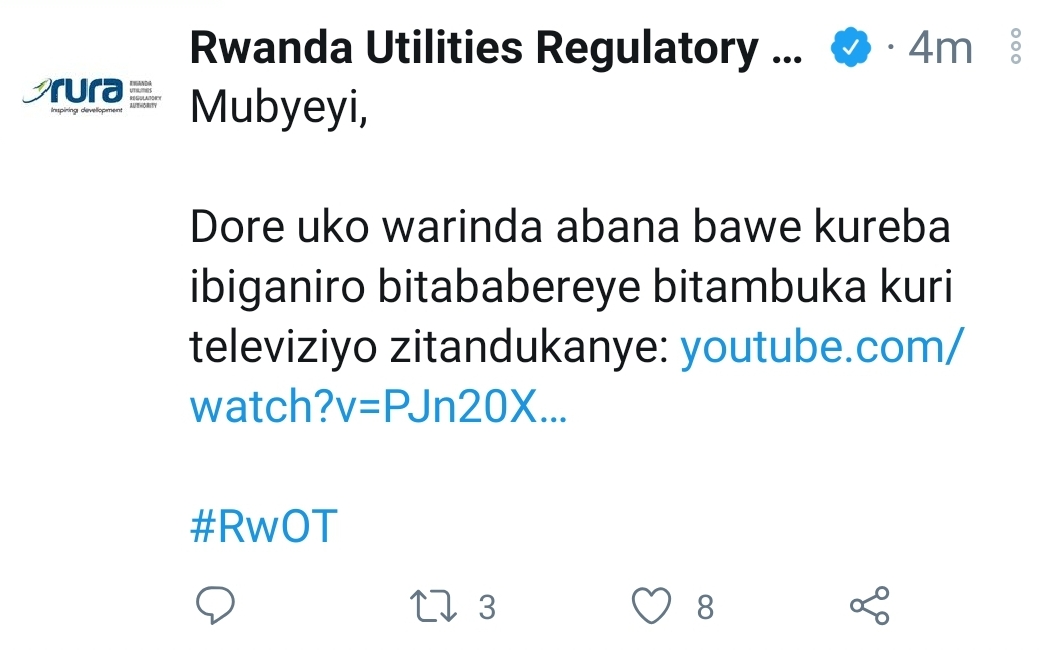The width and height of the screenshot is (1052, 656).
Task: Like the tweet with heart icon
Action: click(x=651, y=606)
